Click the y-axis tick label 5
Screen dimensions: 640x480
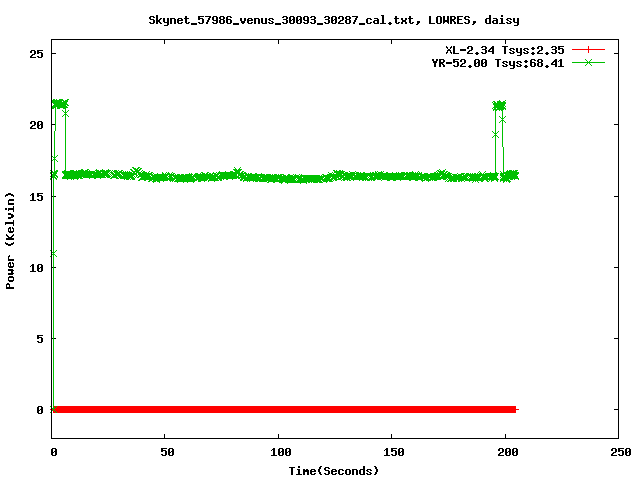click(40, 339)
